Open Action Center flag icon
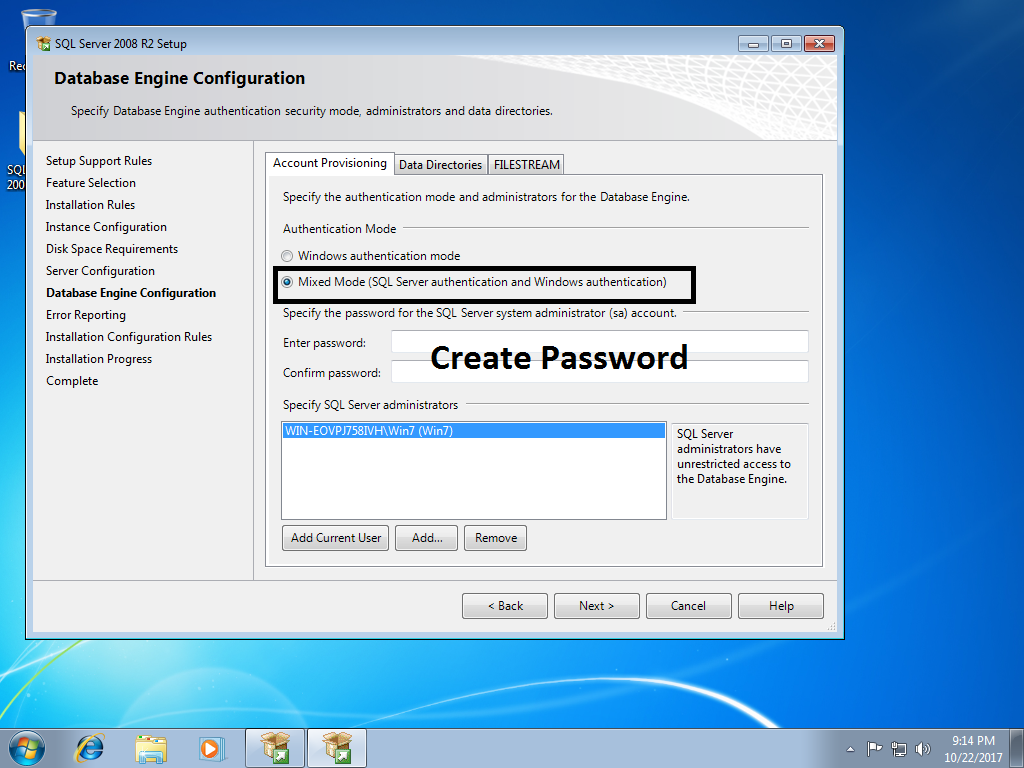The width and height of the screenshot is (1024, 768). point(874,748)
